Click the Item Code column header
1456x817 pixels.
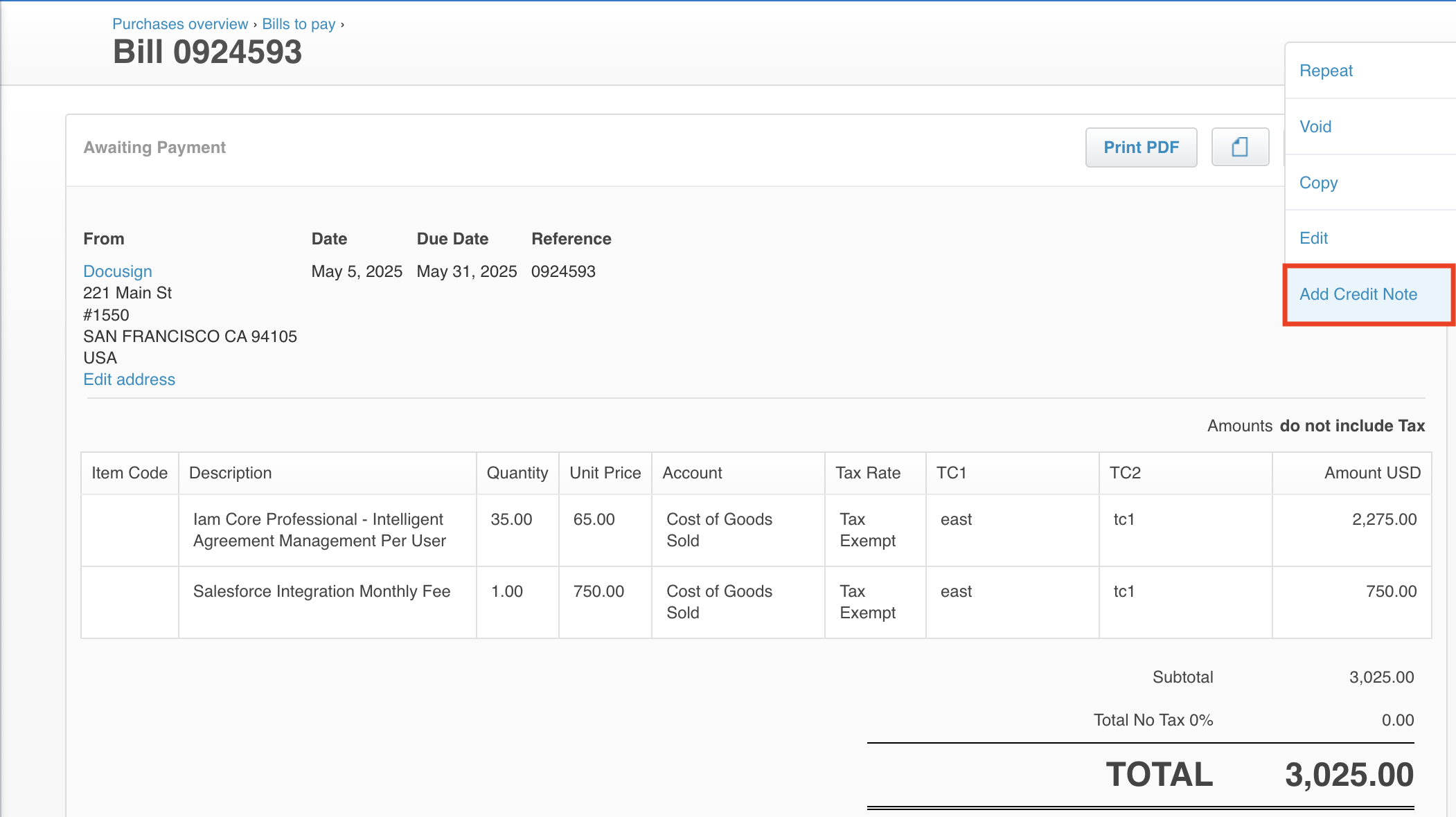130,473
